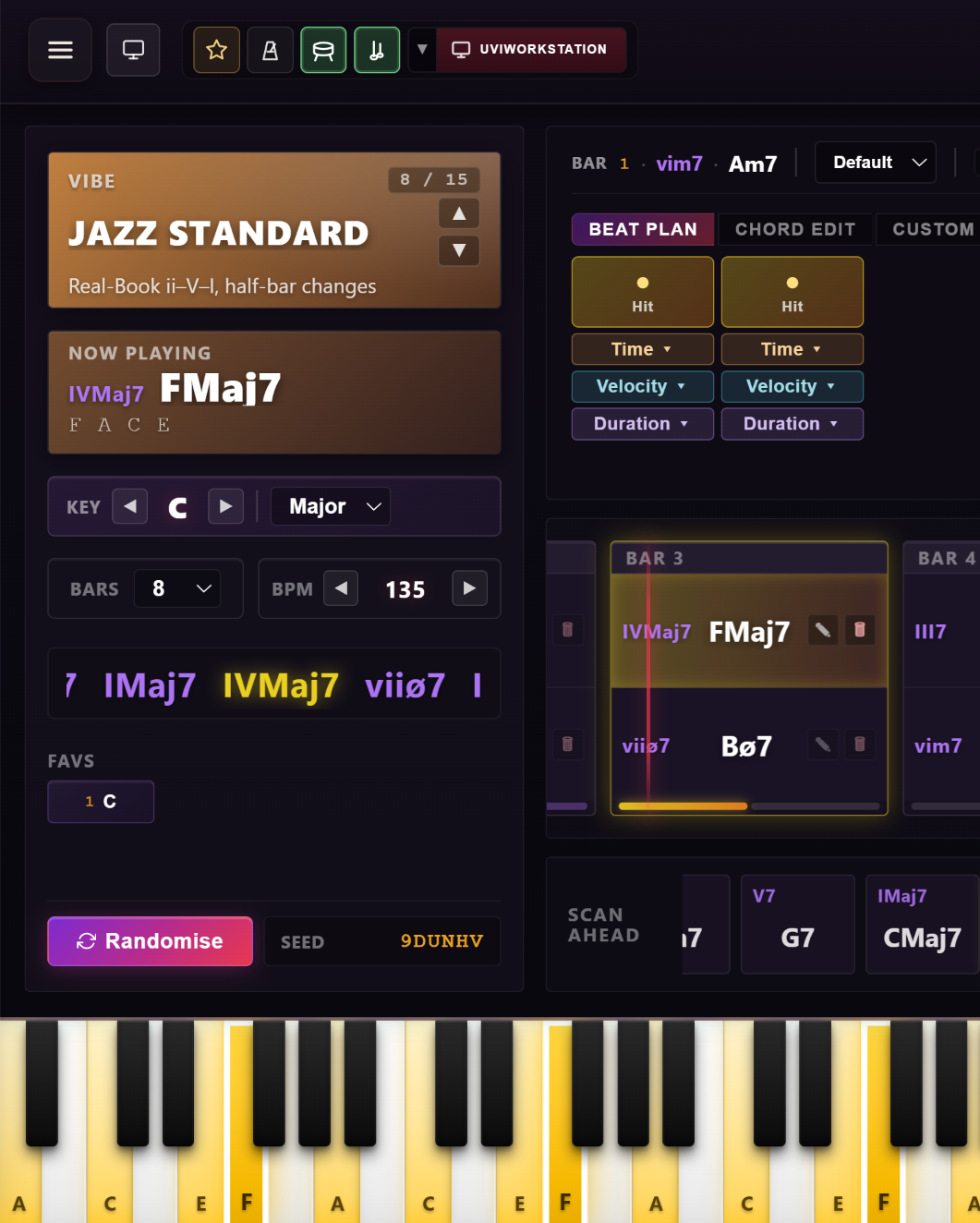980x1223 pixels.
Task: Click the Am7 chord name in bar header
Action: pos(753,164)
